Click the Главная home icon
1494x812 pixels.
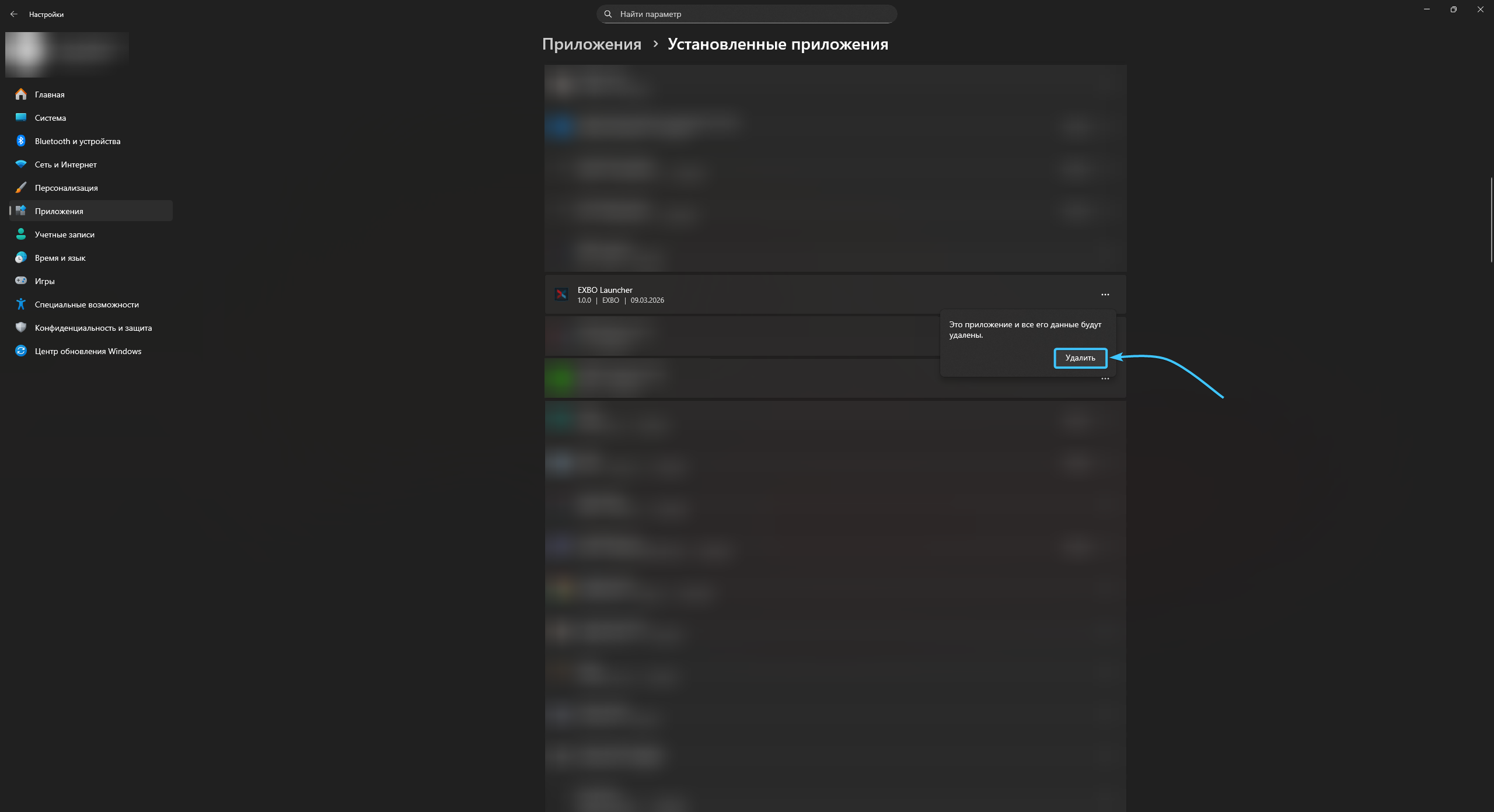pos(21,94)
